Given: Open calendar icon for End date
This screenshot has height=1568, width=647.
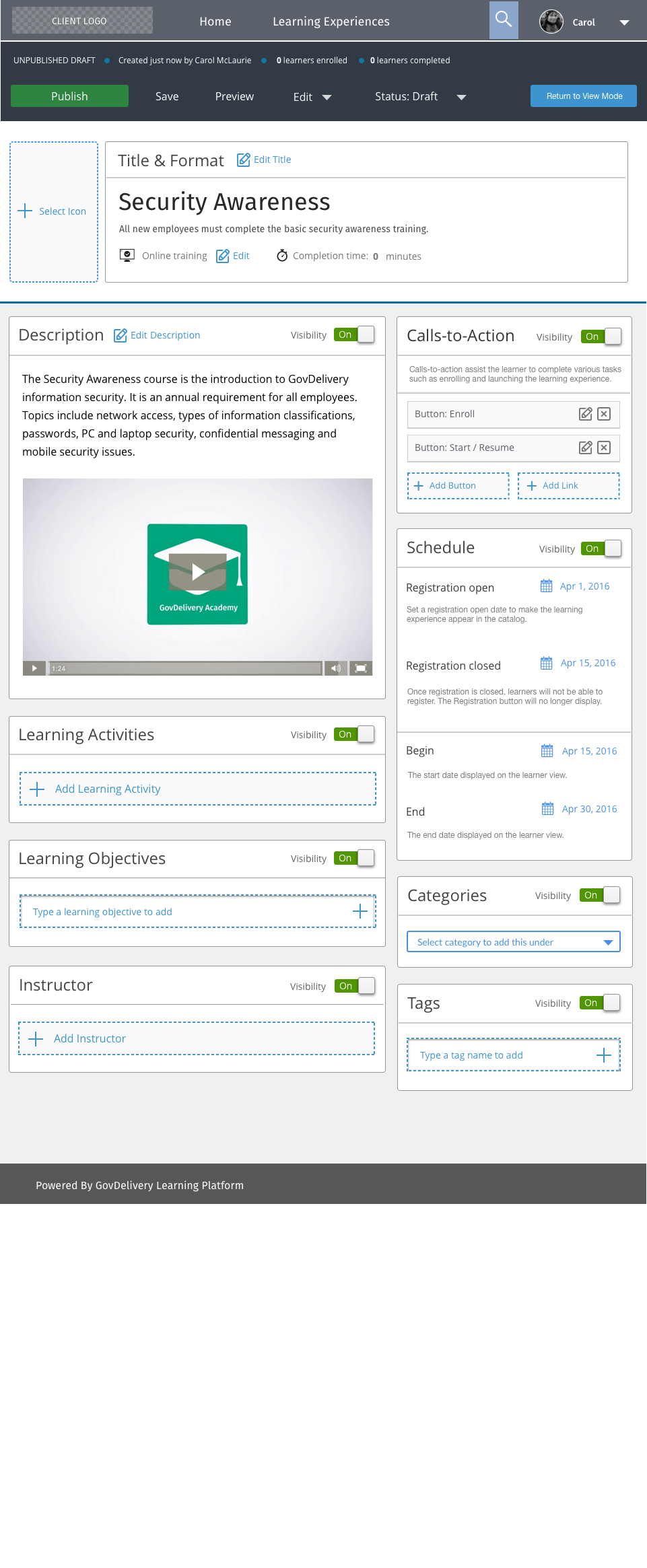Looking at the screenshot, I should (548, 808).
